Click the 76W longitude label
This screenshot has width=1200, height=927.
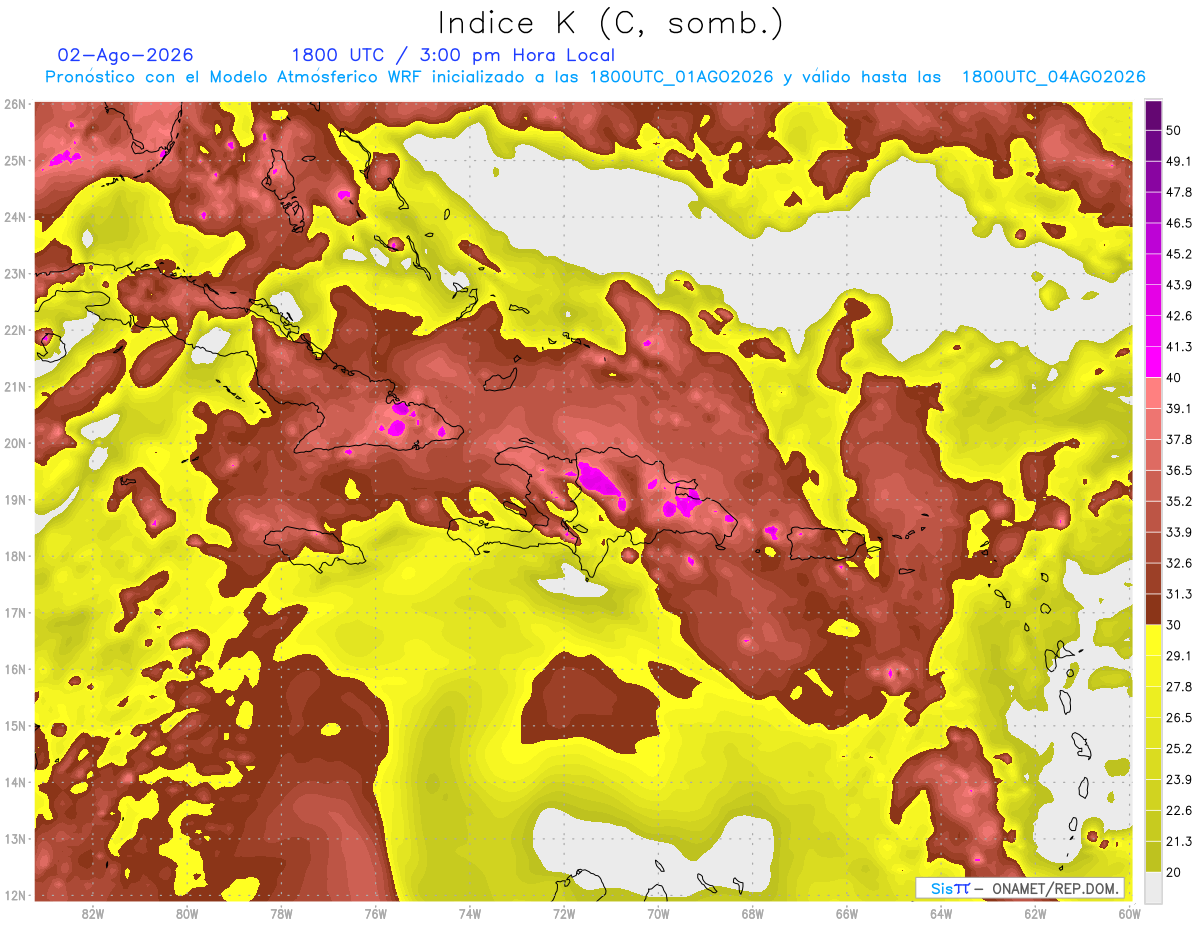pyautogui.click(x=375, y=914)
